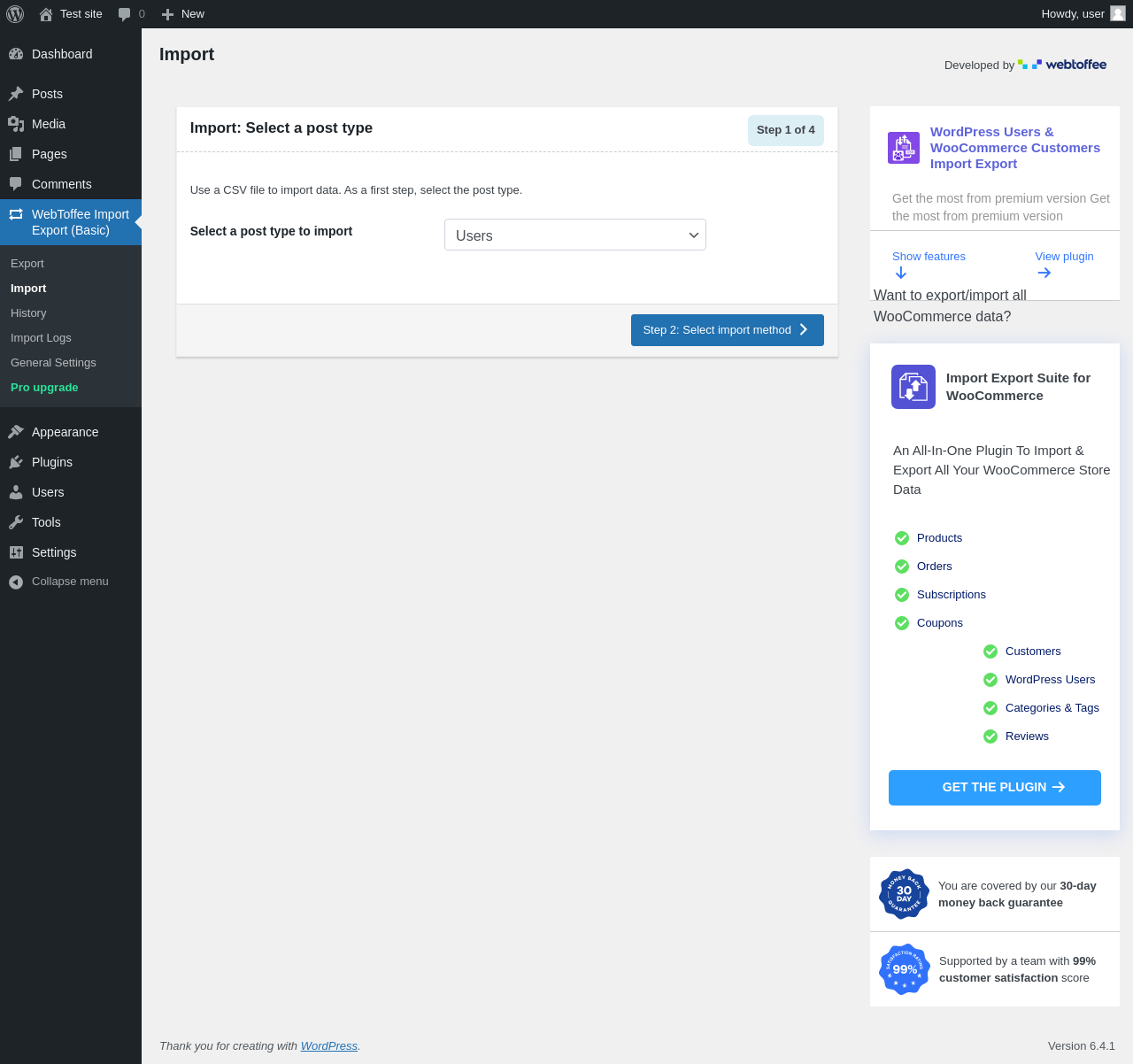1133x1064 pixels.
Task: Open the Media menu label
Action: pyautogui.click(x=49, y=124)
